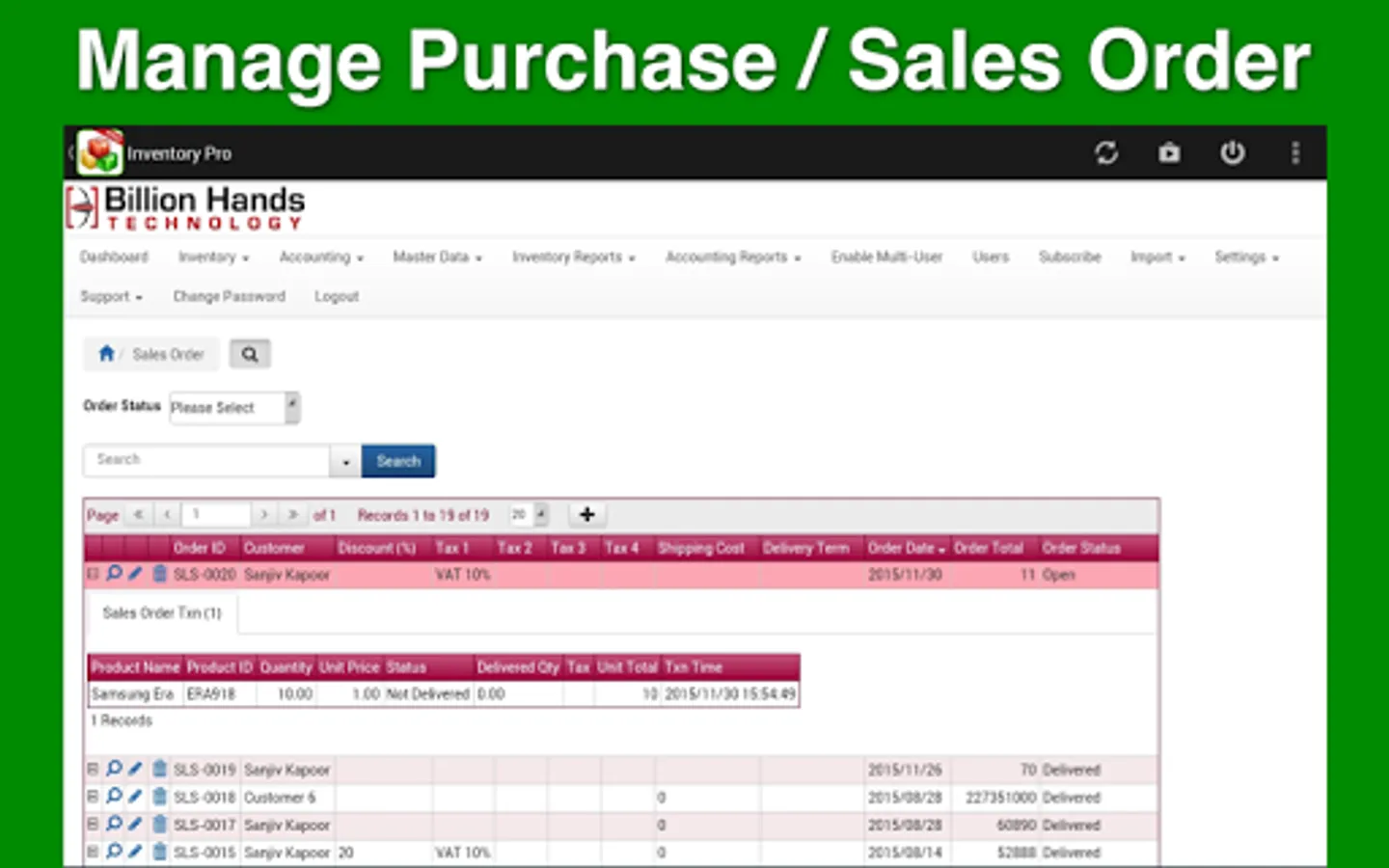Screen dimensions: 1389x868
Task: Click the Inventory Pro app icon
Action: tap(99, 152)
